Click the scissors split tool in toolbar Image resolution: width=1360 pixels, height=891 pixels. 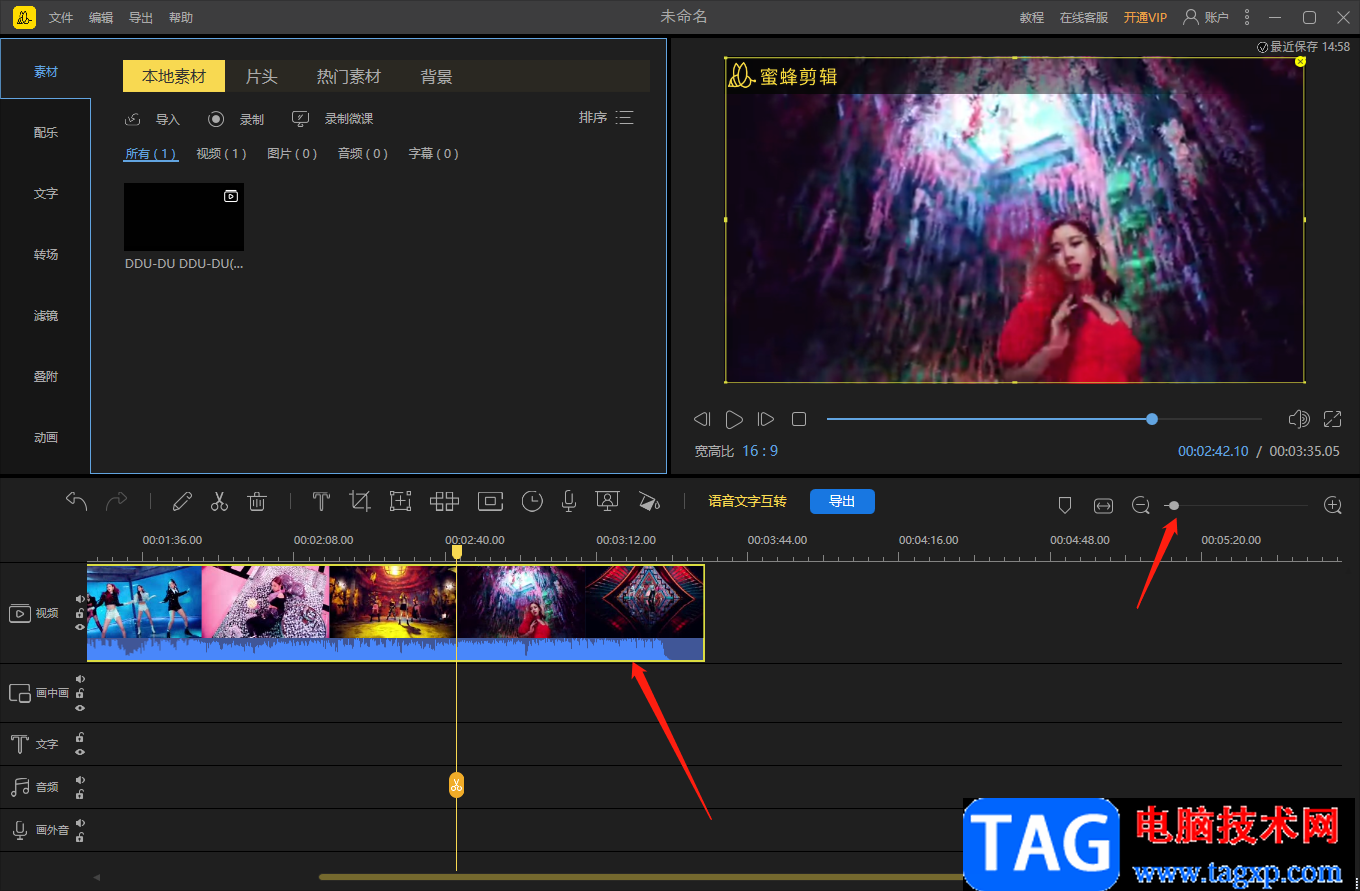click(x=219, y=502)
